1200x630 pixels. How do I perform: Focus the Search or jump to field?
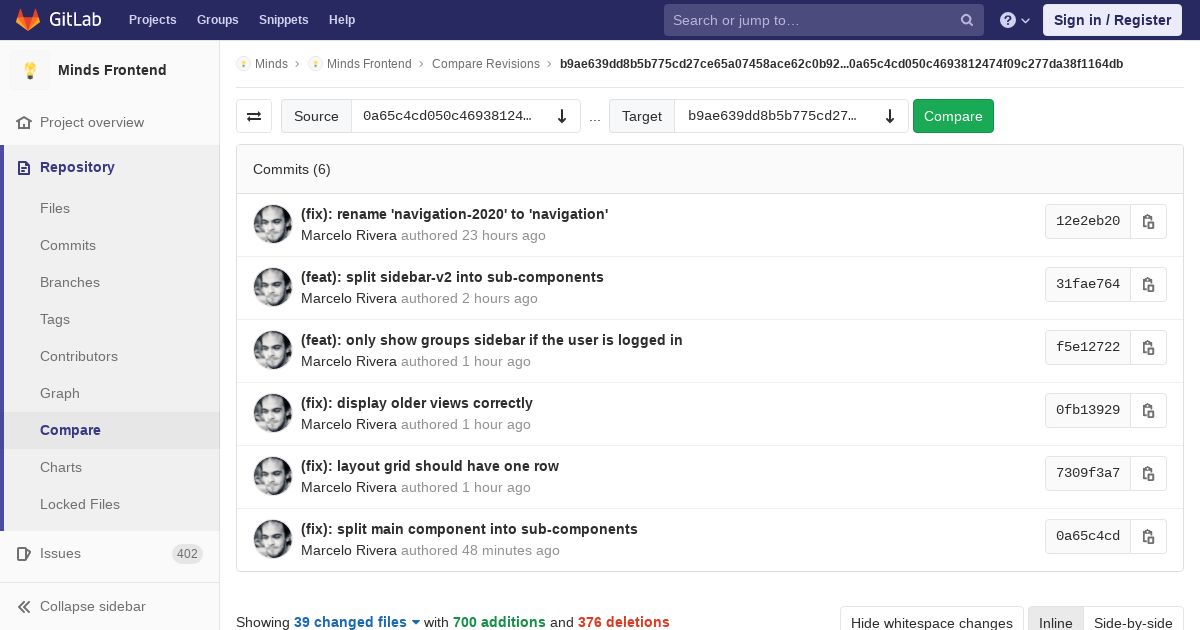pos(824,20)
